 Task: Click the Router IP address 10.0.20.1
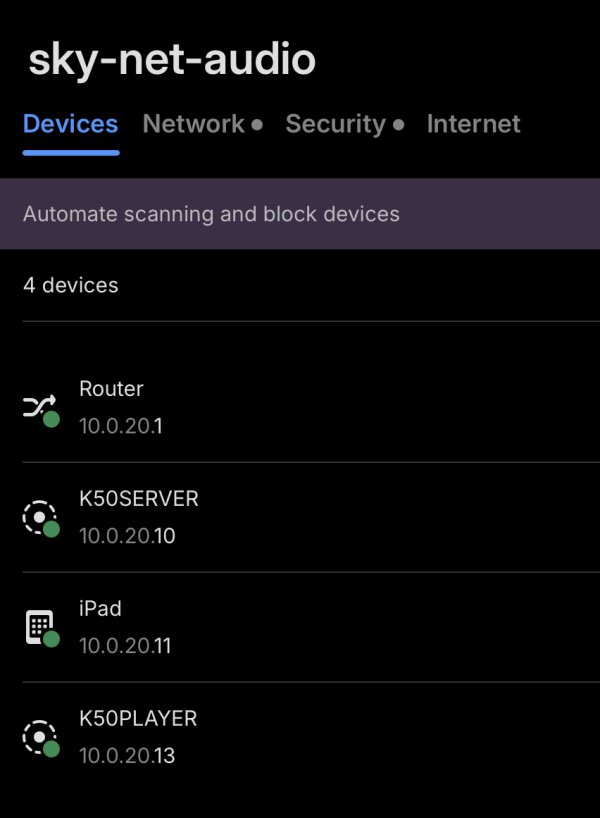coord(120,426)
